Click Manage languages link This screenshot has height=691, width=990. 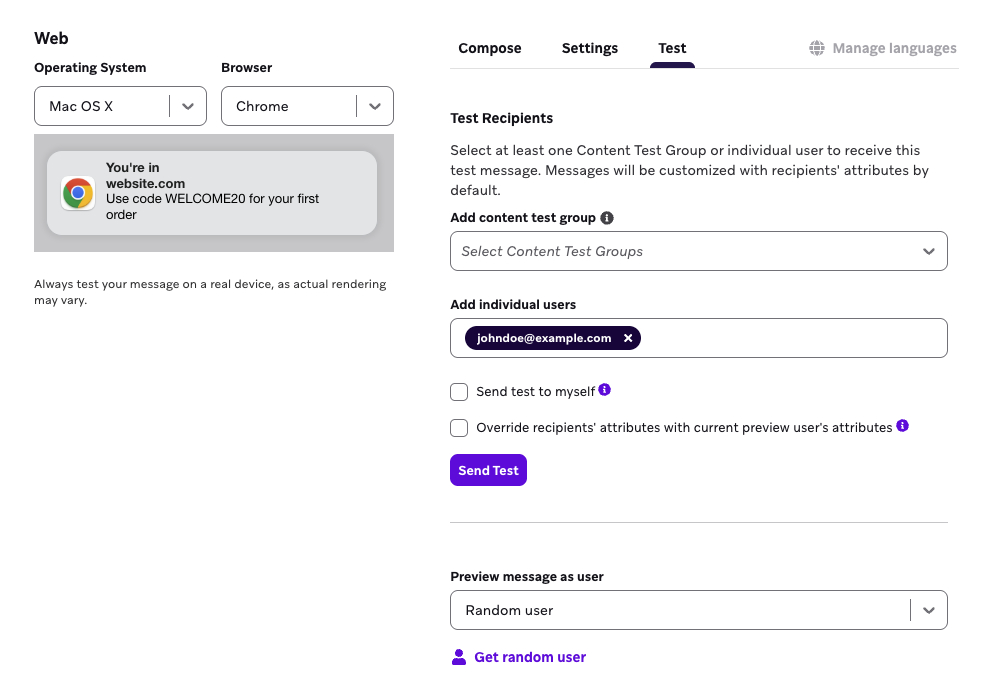[x=894, y=48]
